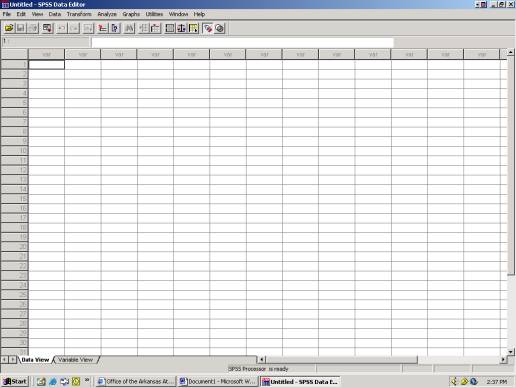The image size is (516, 388).
Task: Click the Go to Case icon
Action: coord(102,28)
